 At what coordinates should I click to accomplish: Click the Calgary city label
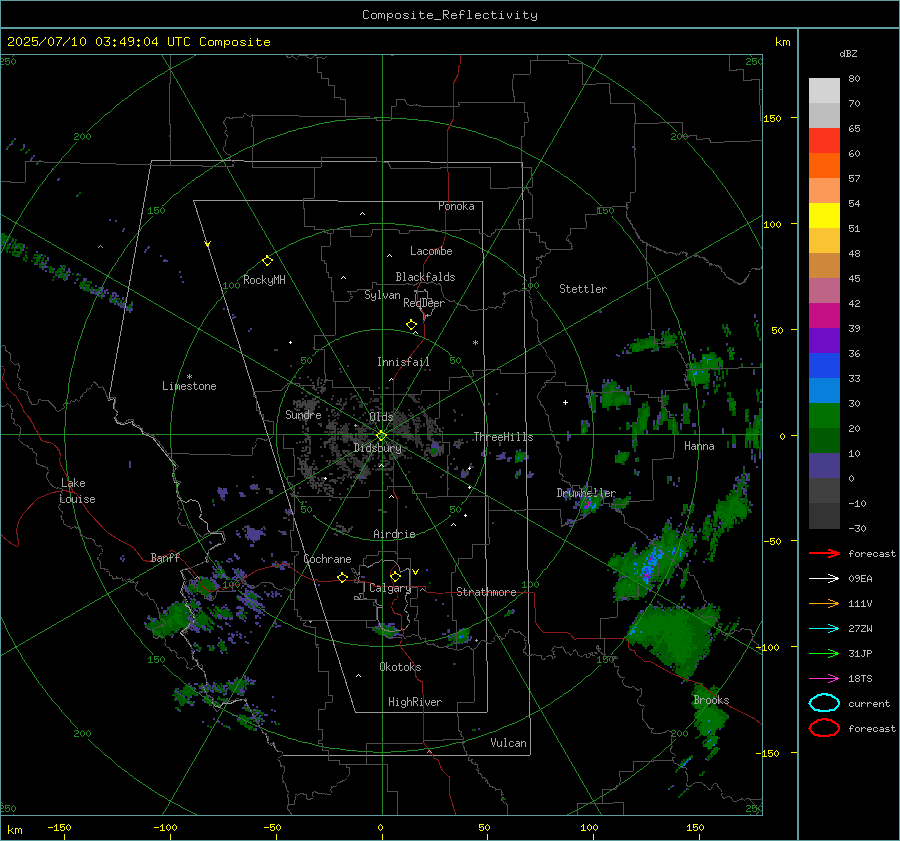[390, 588]
